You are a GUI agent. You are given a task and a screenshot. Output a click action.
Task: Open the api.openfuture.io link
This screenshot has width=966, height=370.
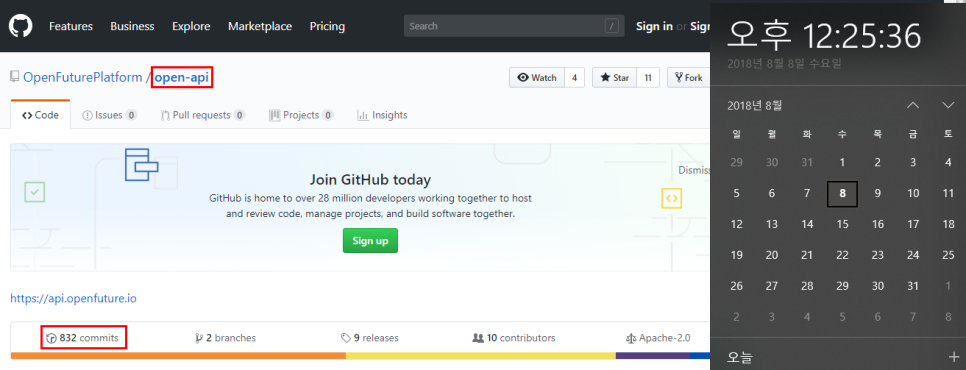tap(73, 299)
